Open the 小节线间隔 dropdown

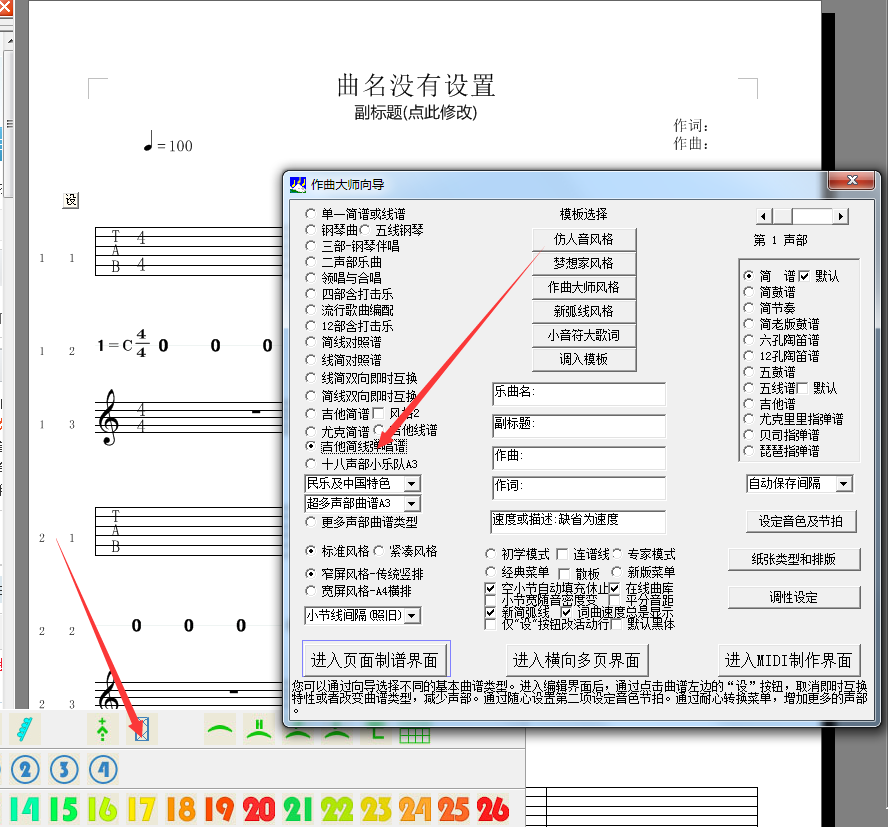[x=412, y=615]
